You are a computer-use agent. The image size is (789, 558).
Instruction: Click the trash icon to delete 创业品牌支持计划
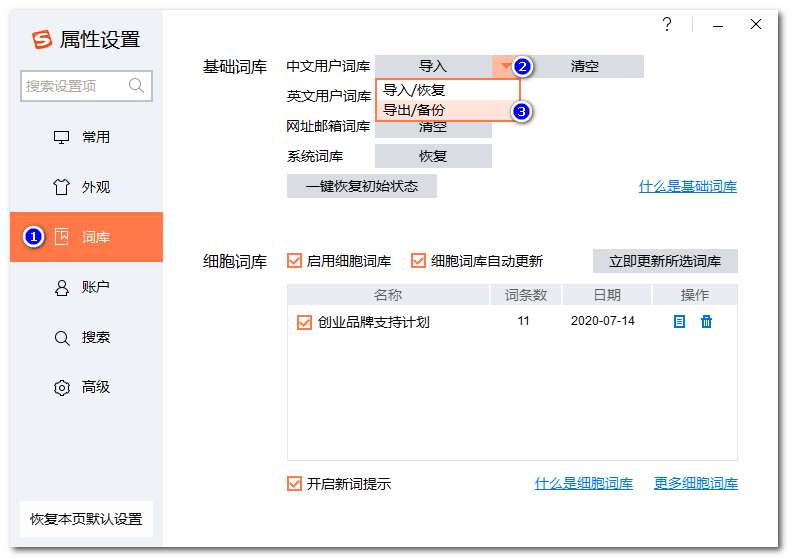pyautogui.click(x=706, y=322)
